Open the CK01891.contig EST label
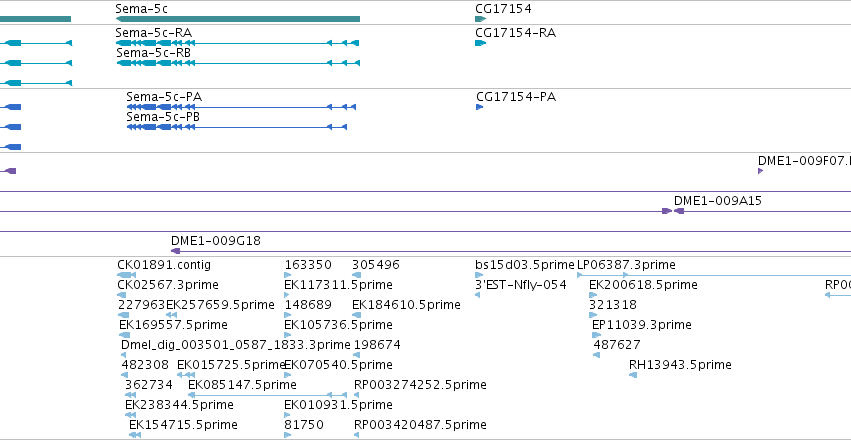Viewport: 851px width, 440px height. (164, 265)
